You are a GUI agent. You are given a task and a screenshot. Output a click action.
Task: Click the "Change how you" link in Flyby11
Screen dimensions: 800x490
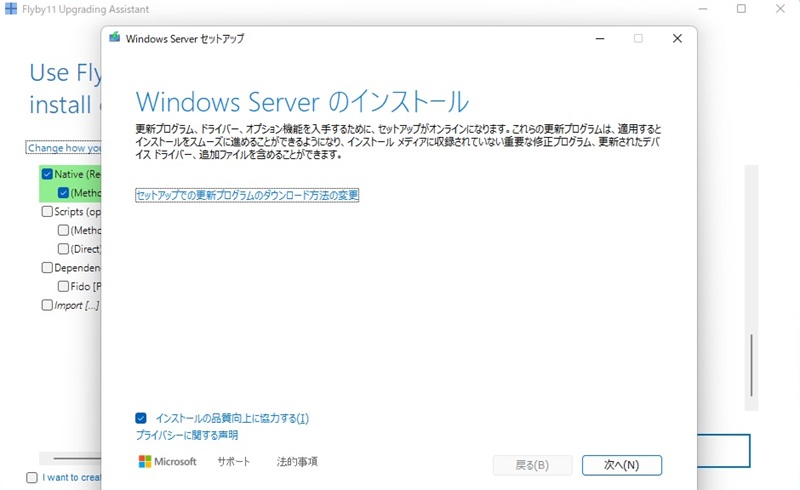(x=64, y=148)
